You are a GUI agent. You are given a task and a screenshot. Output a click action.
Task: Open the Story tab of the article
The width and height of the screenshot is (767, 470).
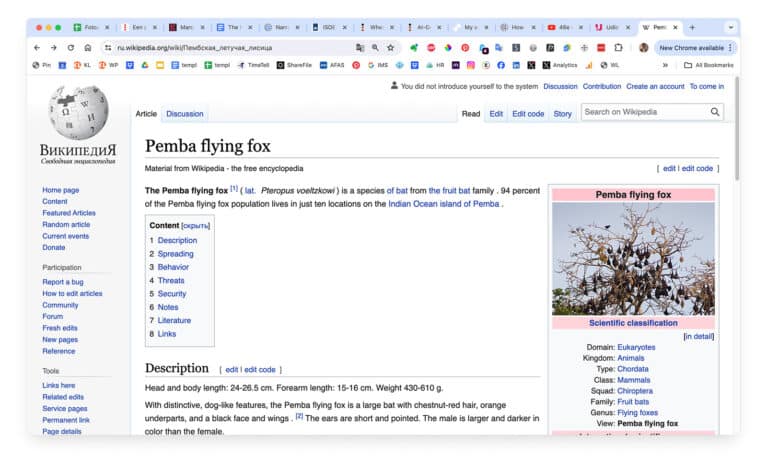click(562, 114)
